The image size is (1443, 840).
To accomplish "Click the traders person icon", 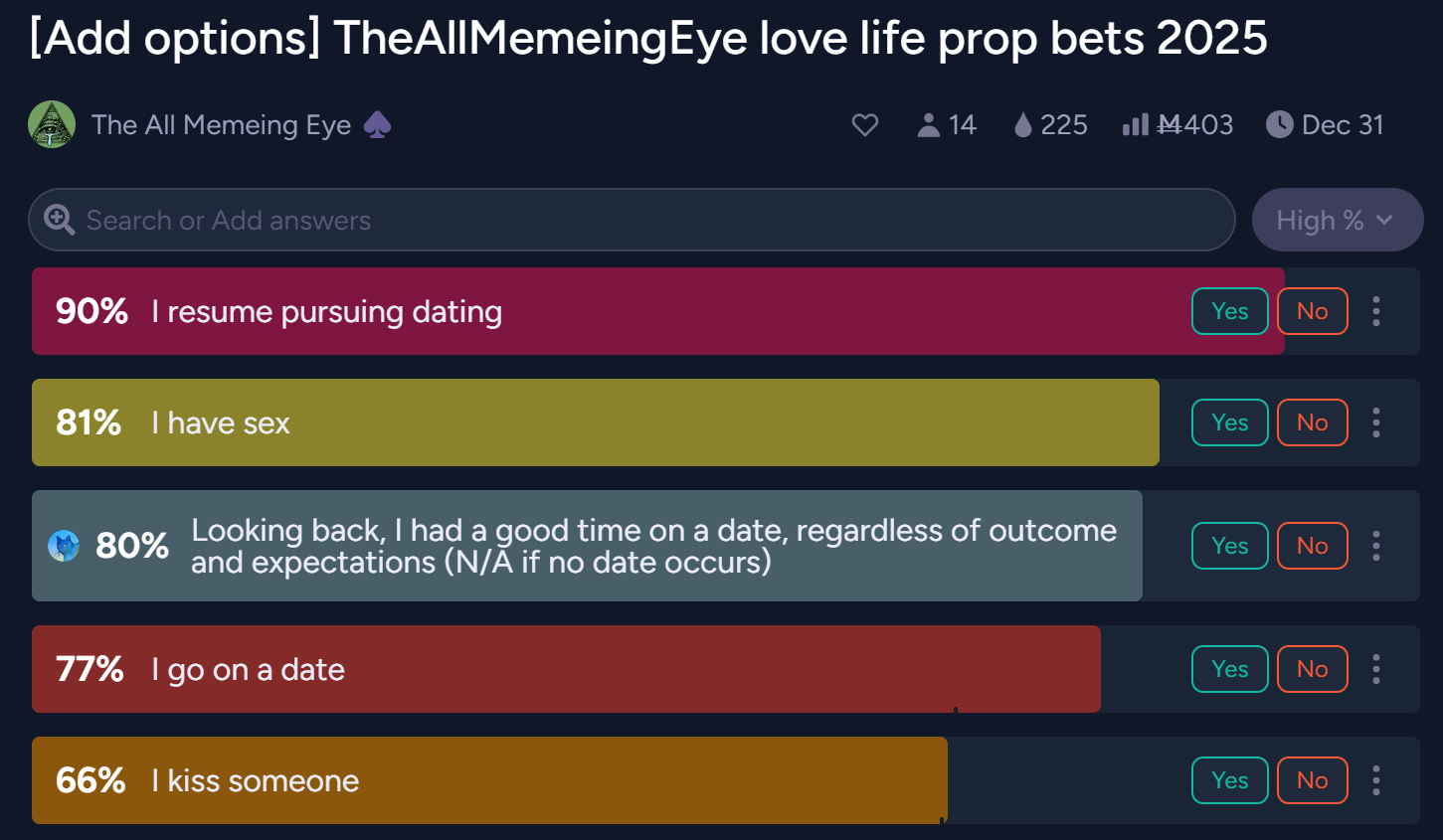I will pos(928,125).
